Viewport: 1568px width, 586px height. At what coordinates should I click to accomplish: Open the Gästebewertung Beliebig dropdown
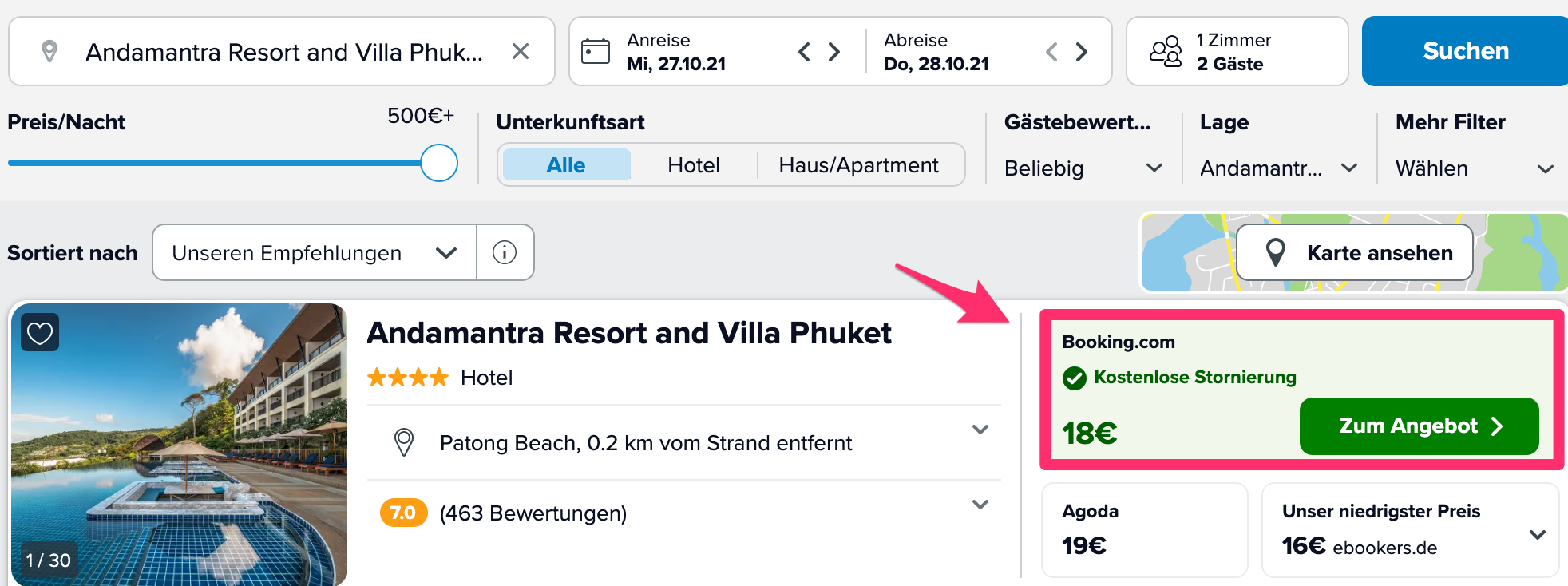(x=1083, y=168)
